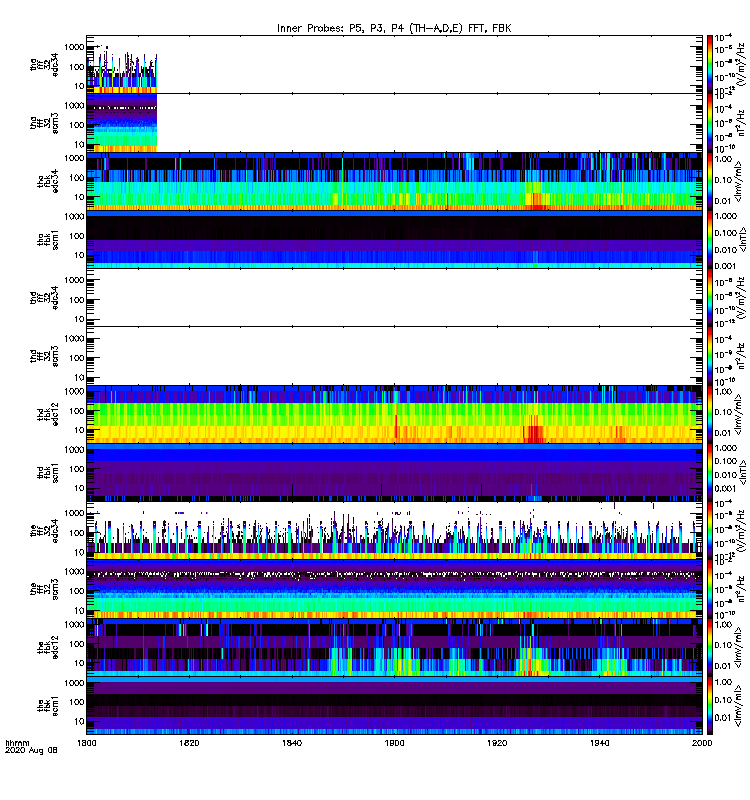The width and height of the screenshot is (750, 800).
Task: Select the 'tha fbk edc34' panel label
Action: pos(48,181)
